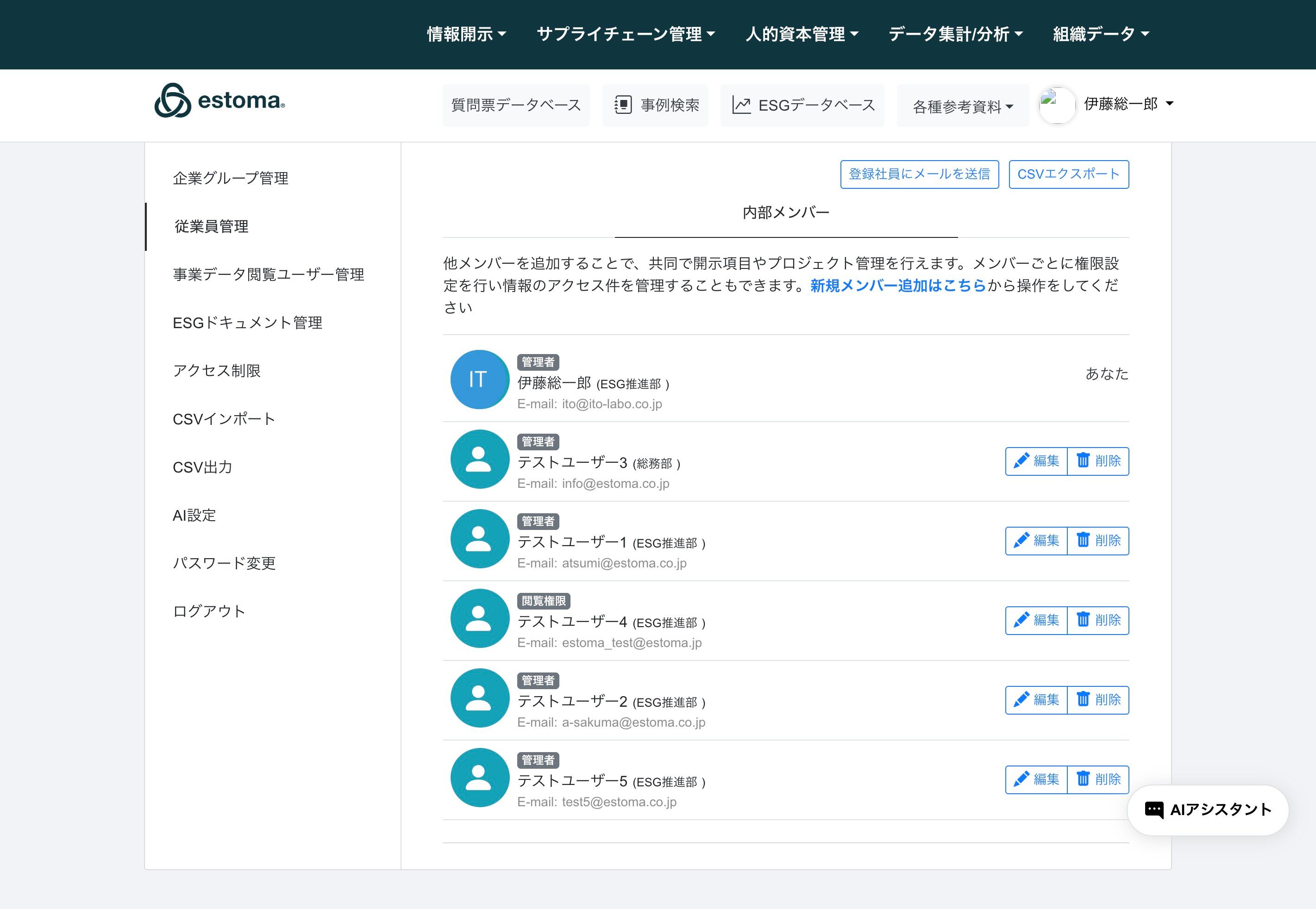Select 内部メンバー tab
Screen dimensions: 1316x909
tap(786, 213)
